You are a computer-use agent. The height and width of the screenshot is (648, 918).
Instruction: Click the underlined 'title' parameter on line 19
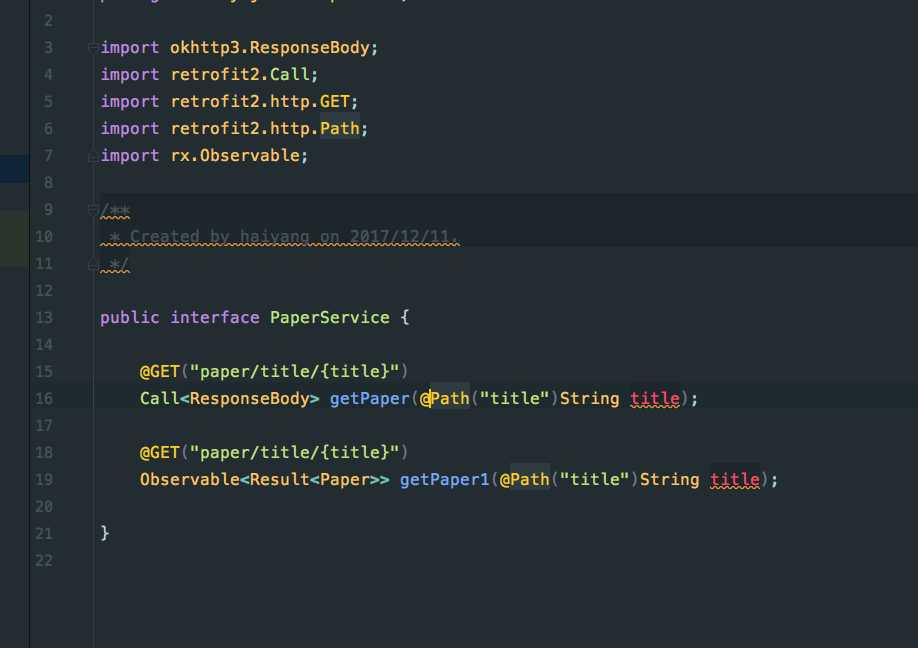pos(735,479)
